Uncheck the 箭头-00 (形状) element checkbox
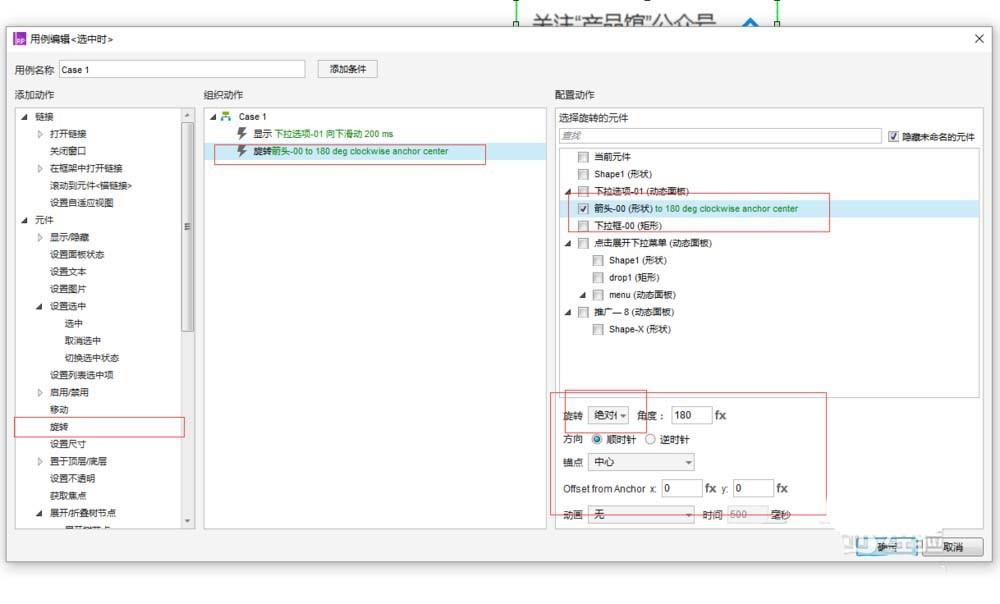 pos(582,210)
